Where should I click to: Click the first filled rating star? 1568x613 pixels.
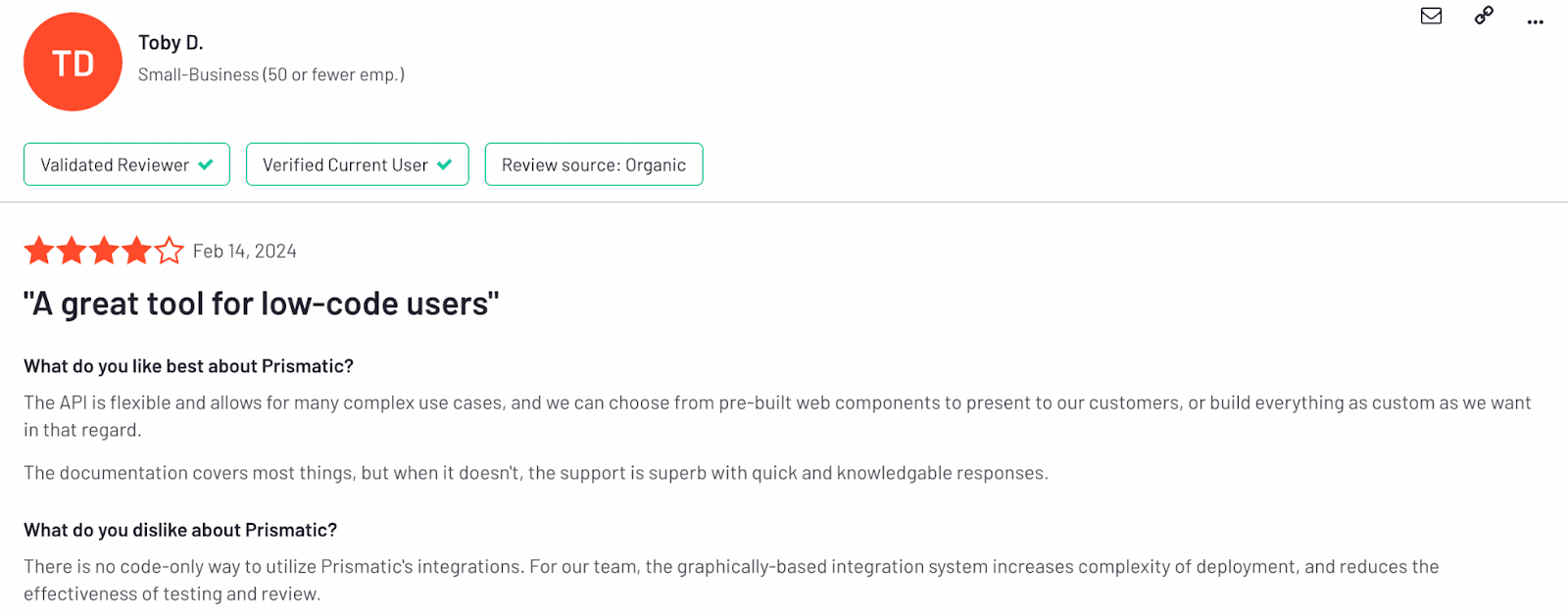pos(39,251)
